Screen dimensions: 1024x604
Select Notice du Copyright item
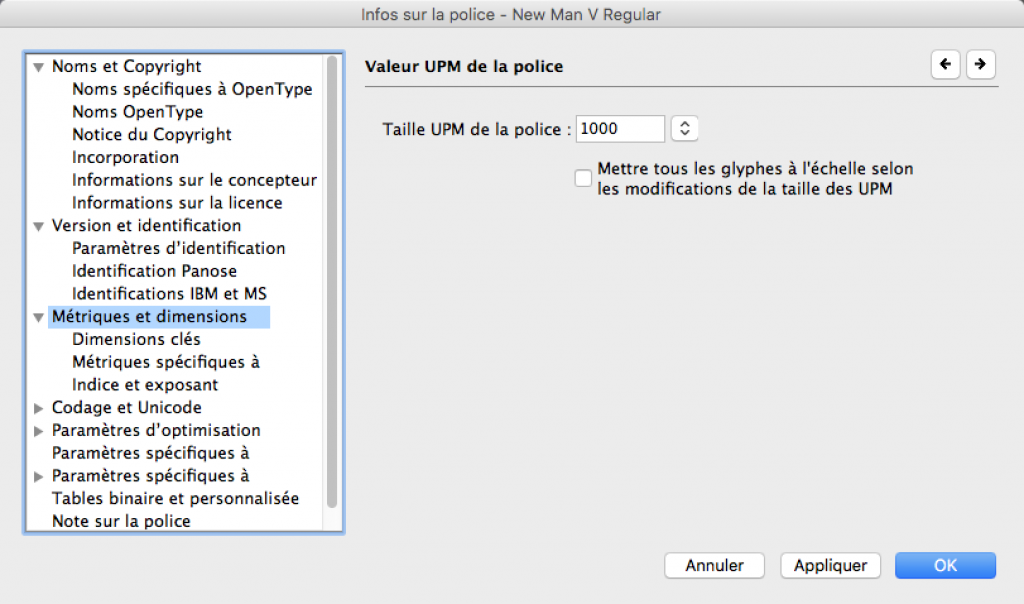151,134
